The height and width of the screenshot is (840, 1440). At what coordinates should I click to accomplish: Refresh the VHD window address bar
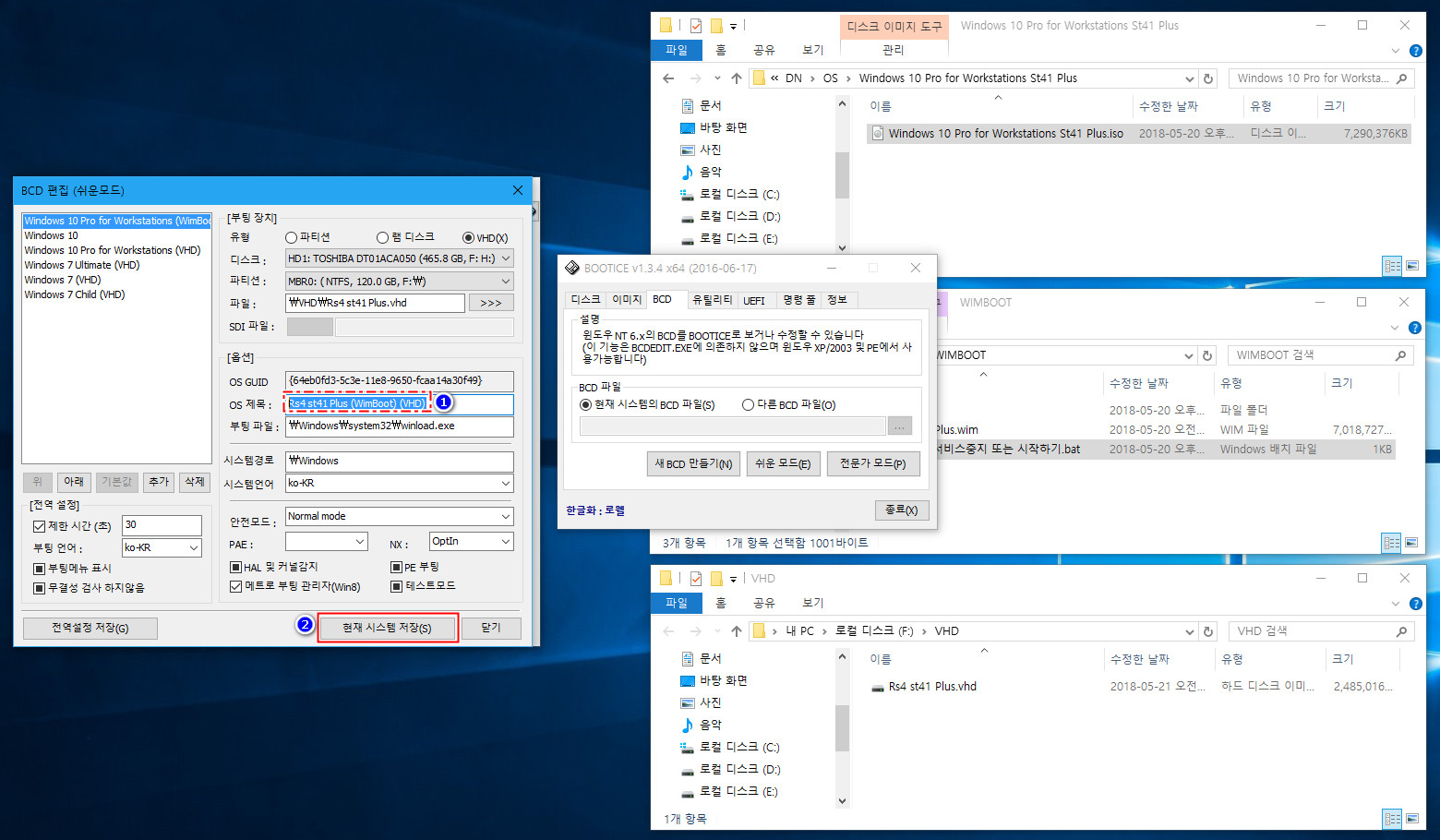[1208, 631]
